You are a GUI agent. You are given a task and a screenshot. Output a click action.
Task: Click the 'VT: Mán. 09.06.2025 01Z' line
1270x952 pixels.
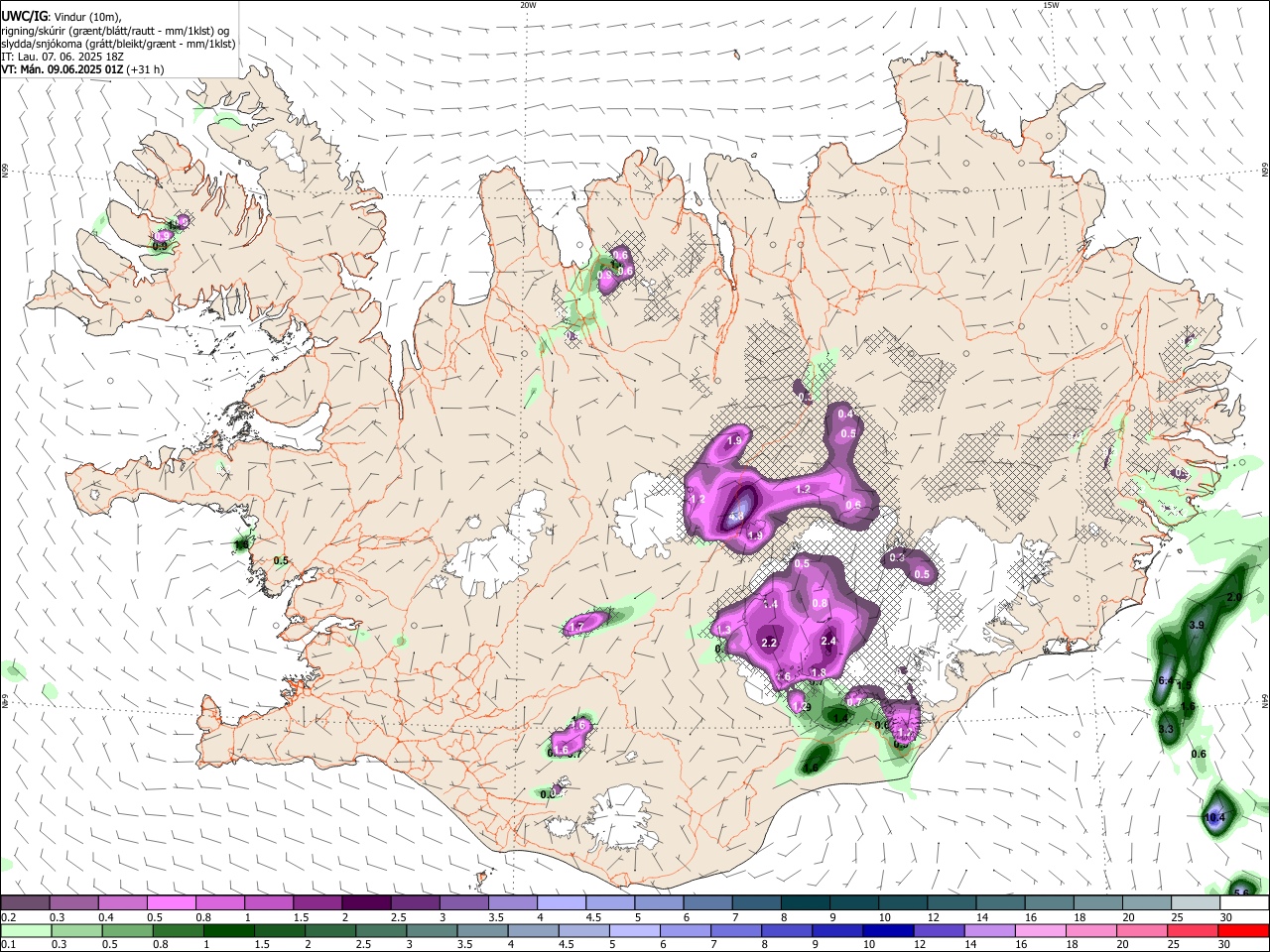(62, 69)
